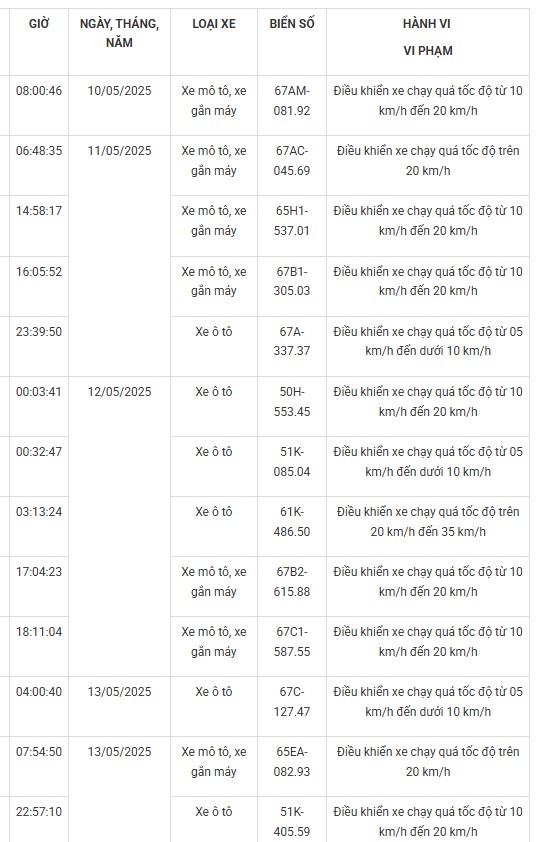The image size is (553, 842).
Task: Click time cell 18:11:04
Action: pos(39,632)
